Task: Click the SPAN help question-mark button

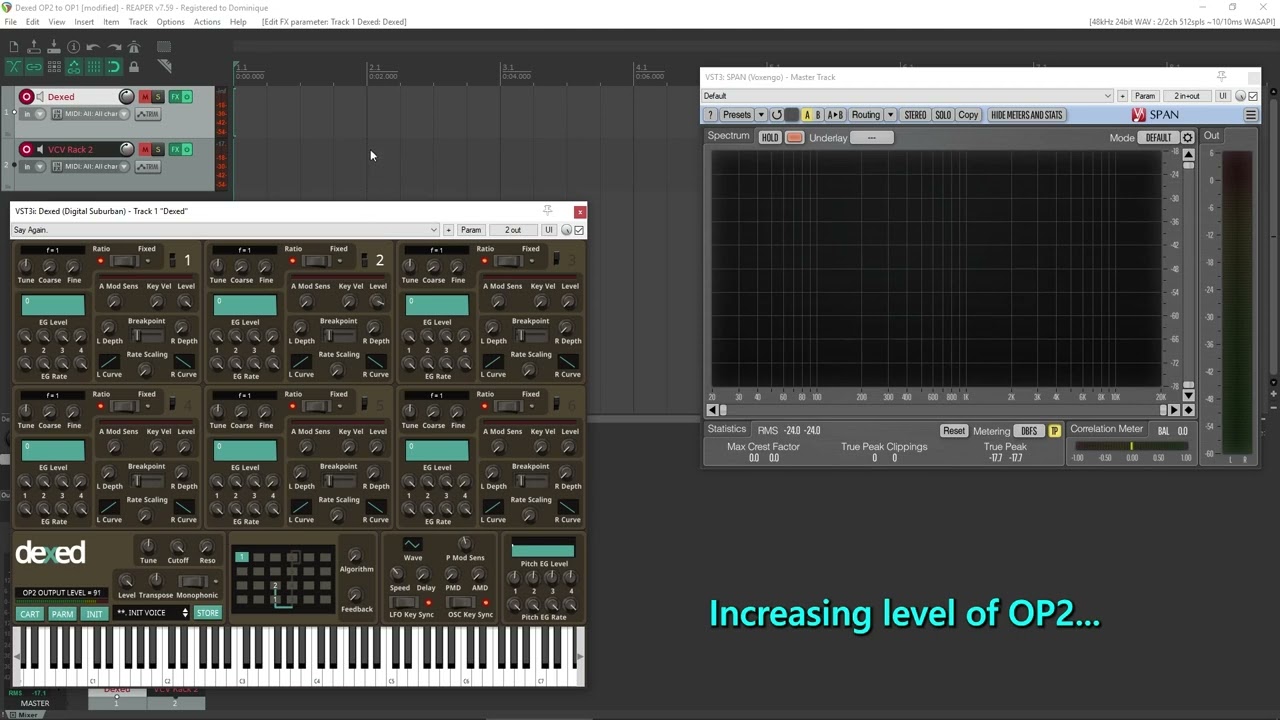Action: (x=711, y=115)
